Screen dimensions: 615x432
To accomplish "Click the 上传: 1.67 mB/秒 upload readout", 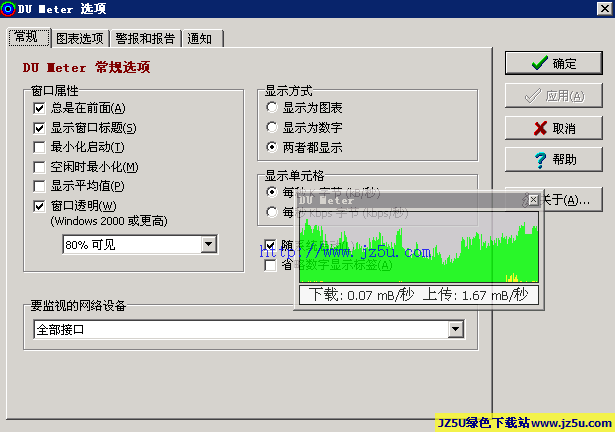I will click(x=475, y=295).
